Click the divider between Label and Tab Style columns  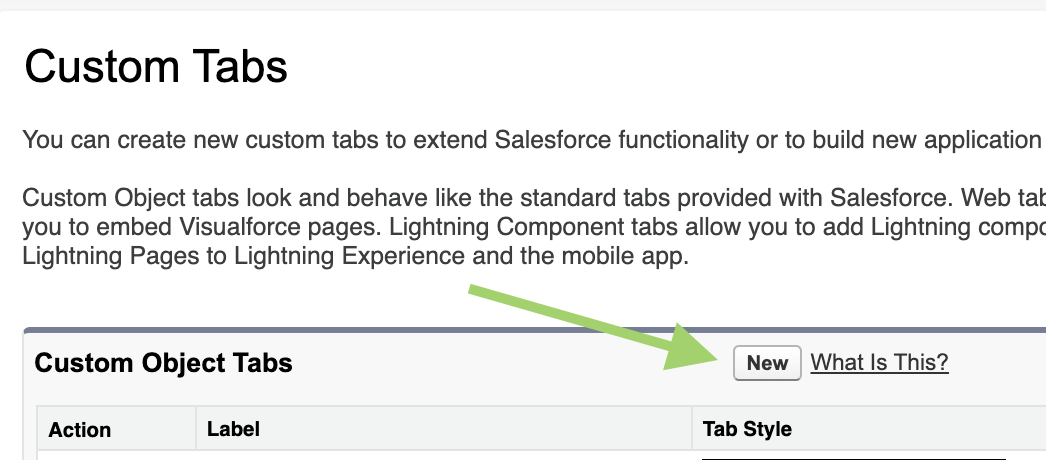click(692, 430)
